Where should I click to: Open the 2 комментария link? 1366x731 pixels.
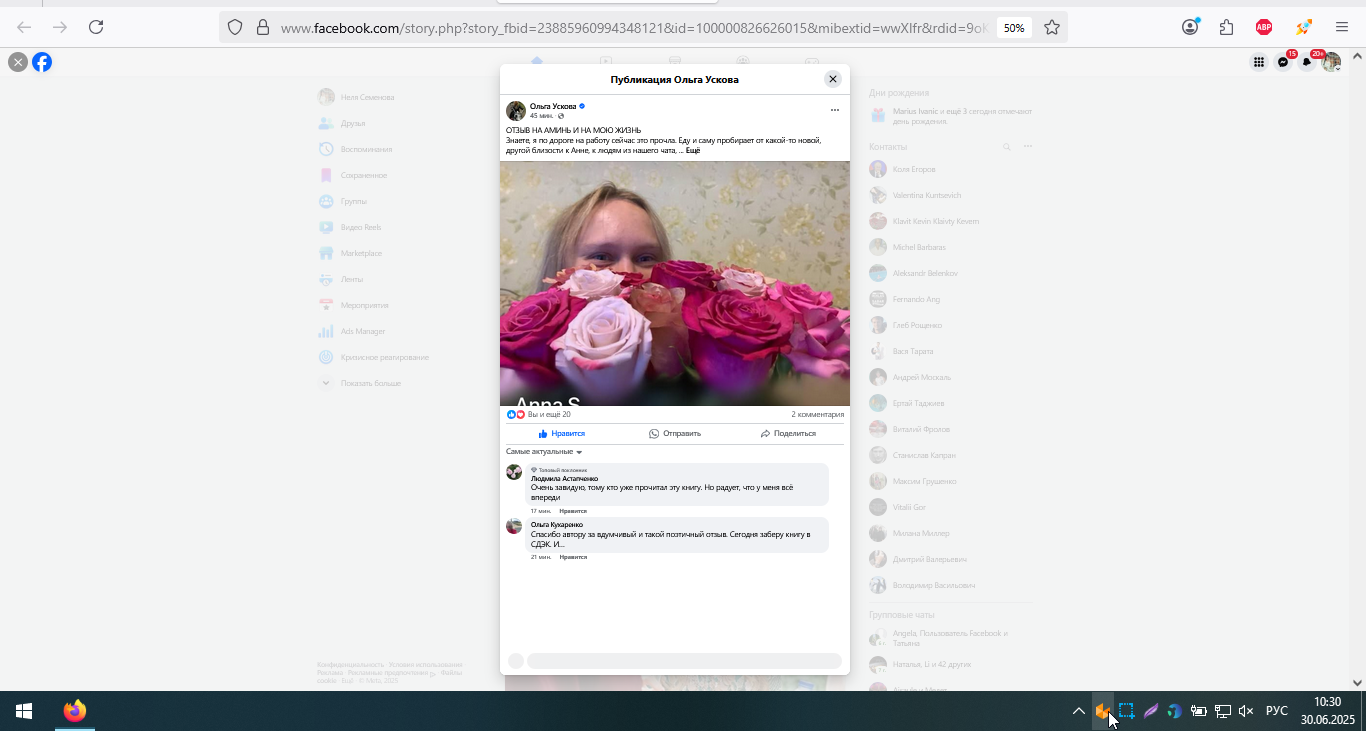click(x=818, y=414)
